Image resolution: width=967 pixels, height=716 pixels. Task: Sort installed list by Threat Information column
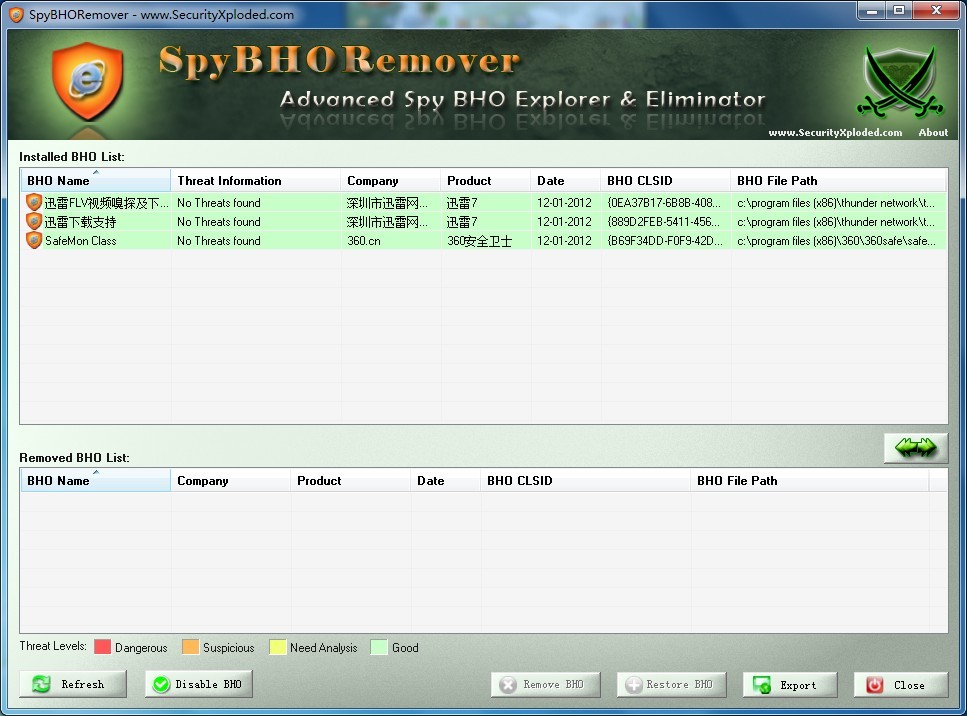coord(254,181)
